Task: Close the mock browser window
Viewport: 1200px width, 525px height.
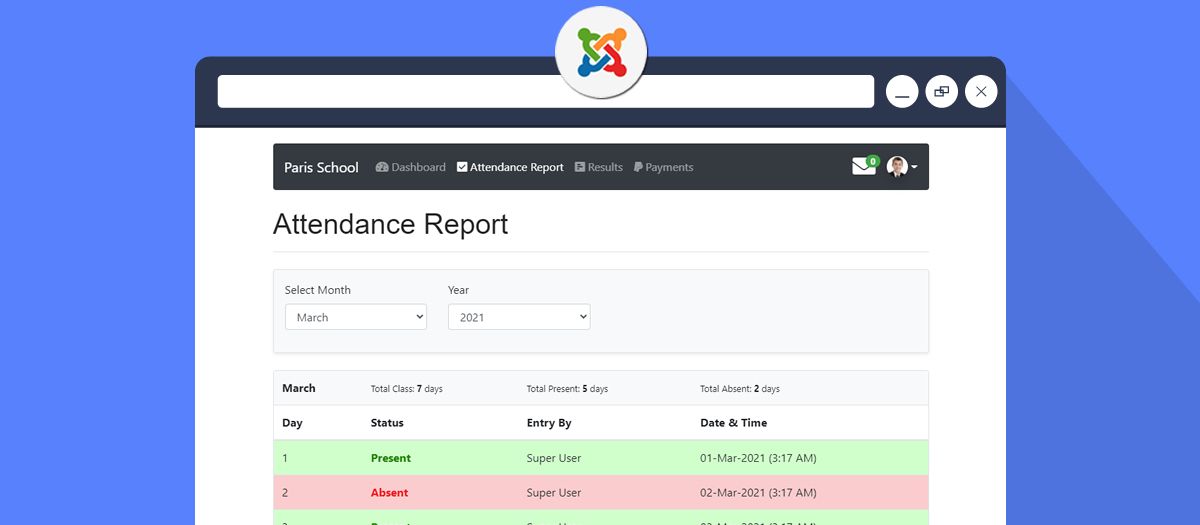Action: click(981, 92)
